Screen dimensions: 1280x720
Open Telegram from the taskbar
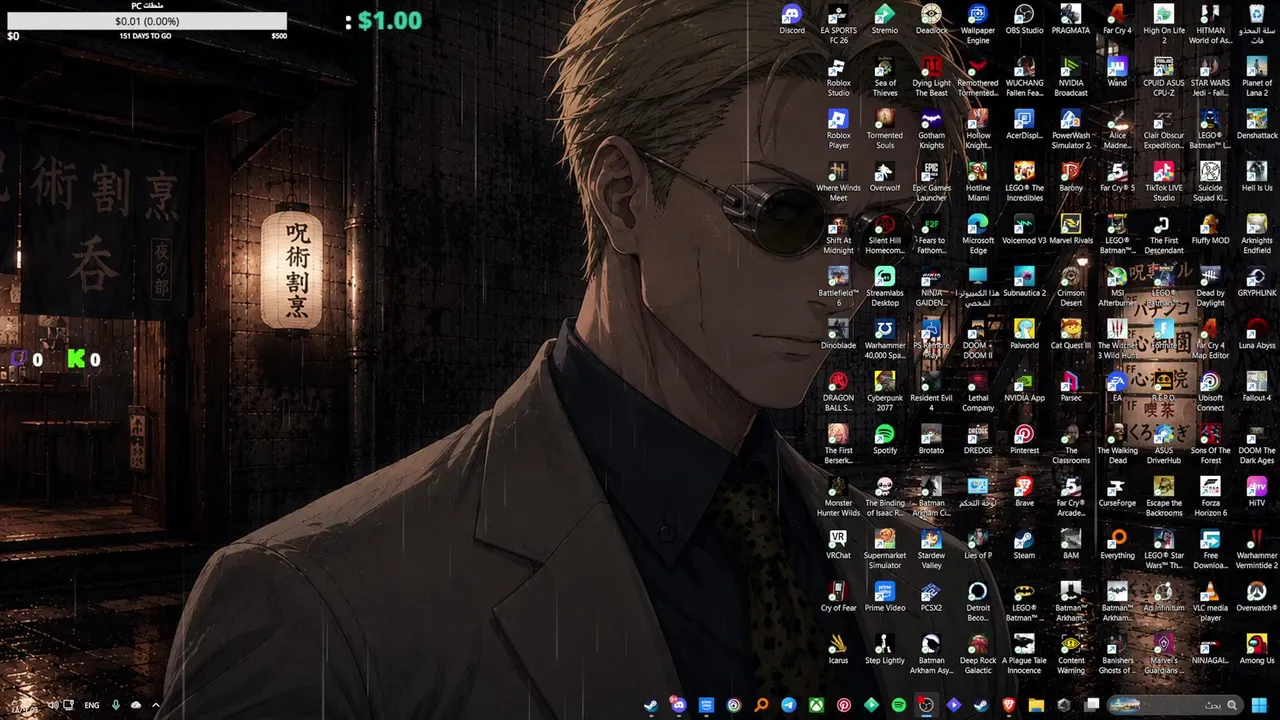click(x=789, y=705)
